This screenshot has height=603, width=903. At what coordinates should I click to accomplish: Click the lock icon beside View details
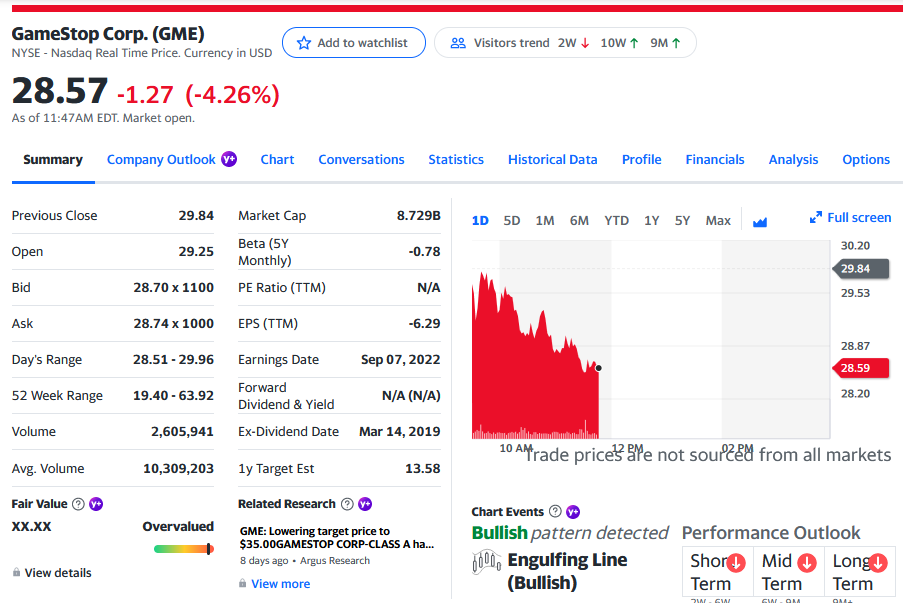tap(16, 572)
